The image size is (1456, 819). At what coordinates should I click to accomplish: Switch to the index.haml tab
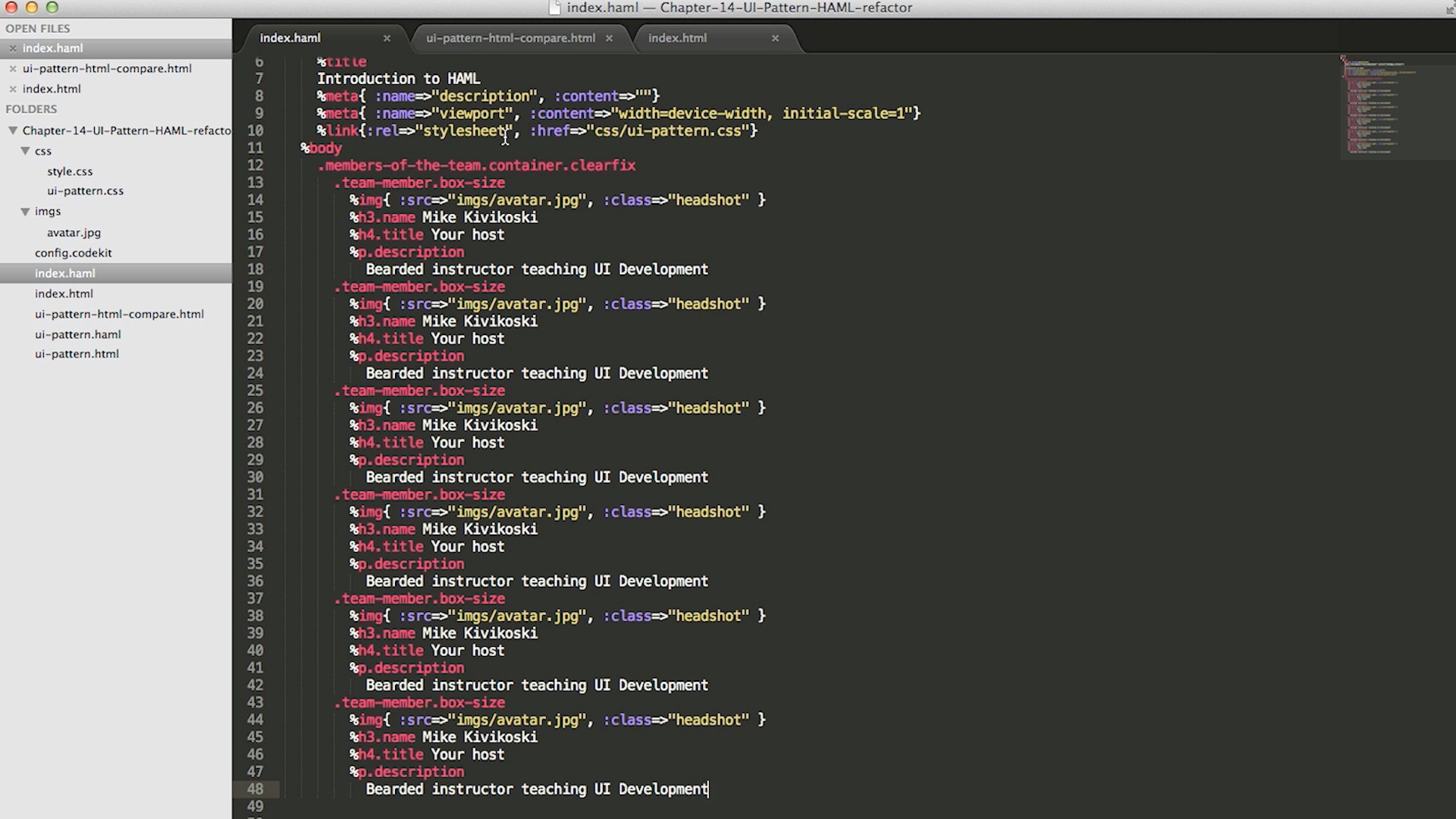click(x=290, y=38)
